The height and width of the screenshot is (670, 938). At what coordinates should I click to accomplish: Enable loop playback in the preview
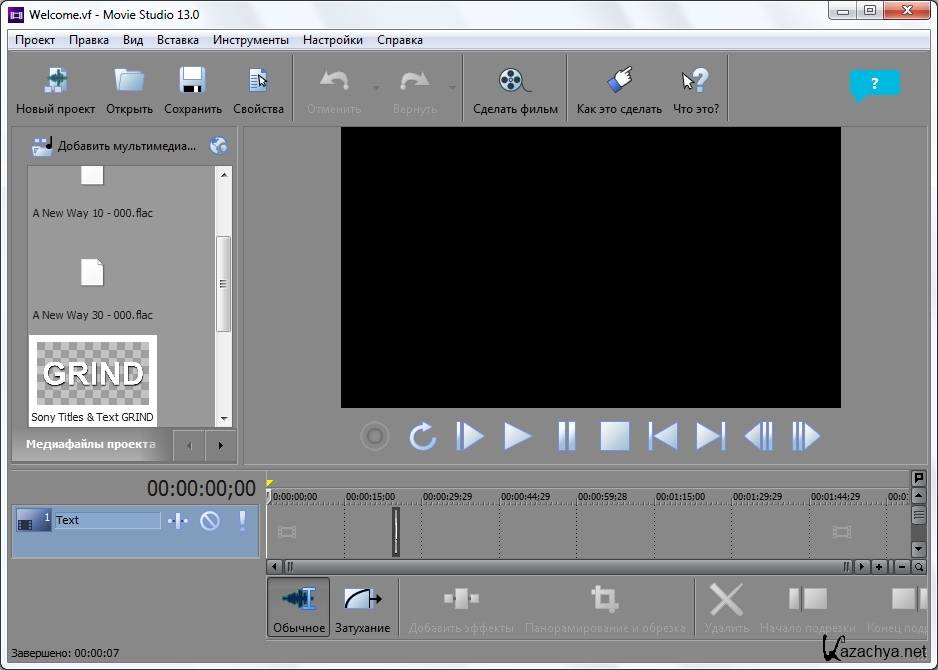(423, 436)
